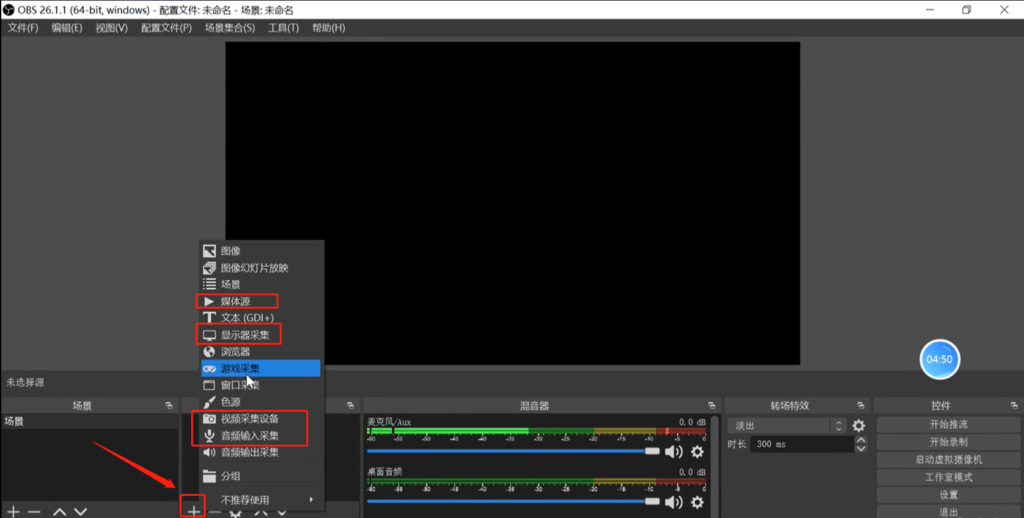Open the 麦克风/Aux audio settings gear
Image resolution: width=1024 pixels, height=518 pixels.
697,451
